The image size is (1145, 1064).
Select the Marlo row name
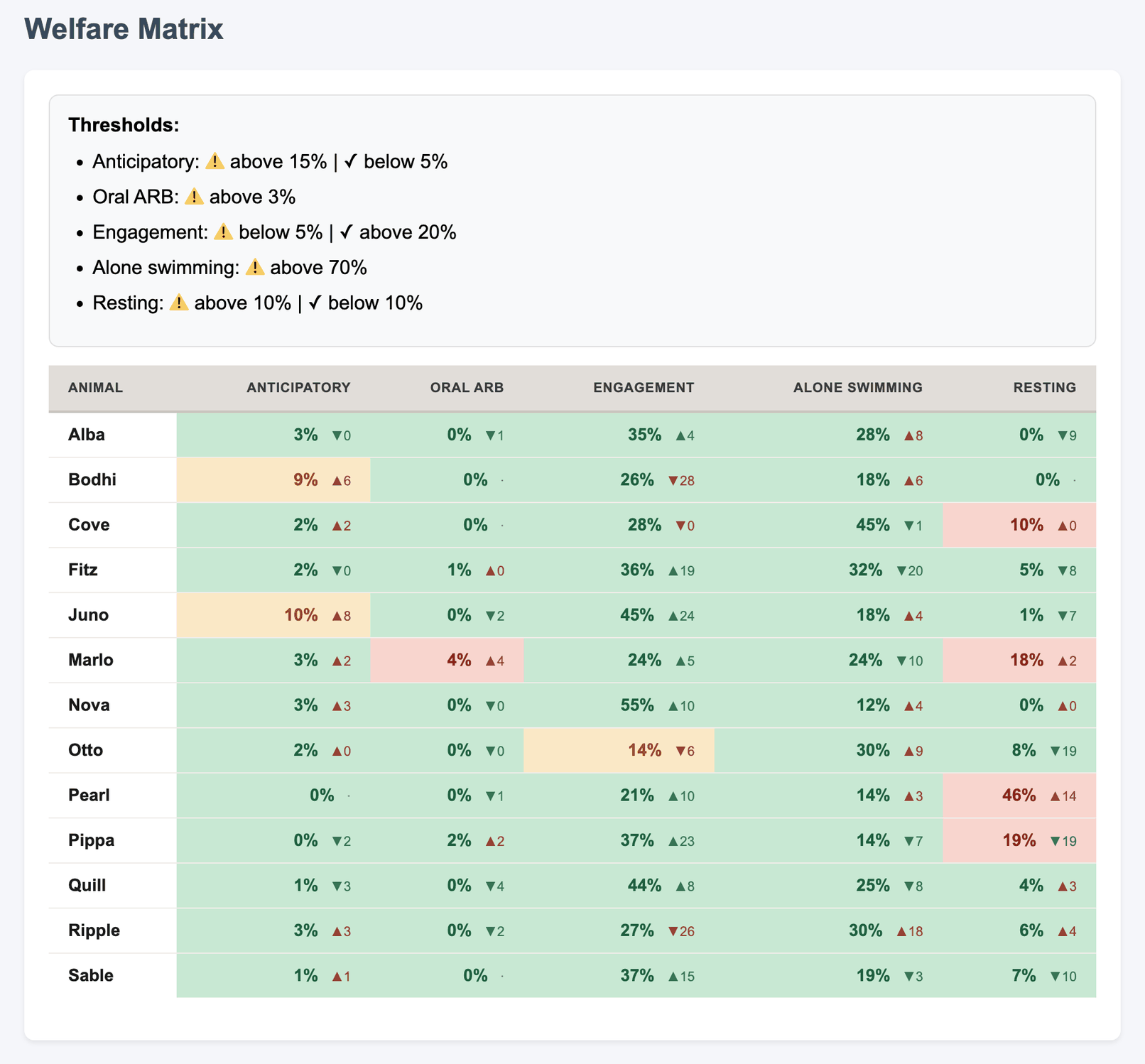[91, 660]
